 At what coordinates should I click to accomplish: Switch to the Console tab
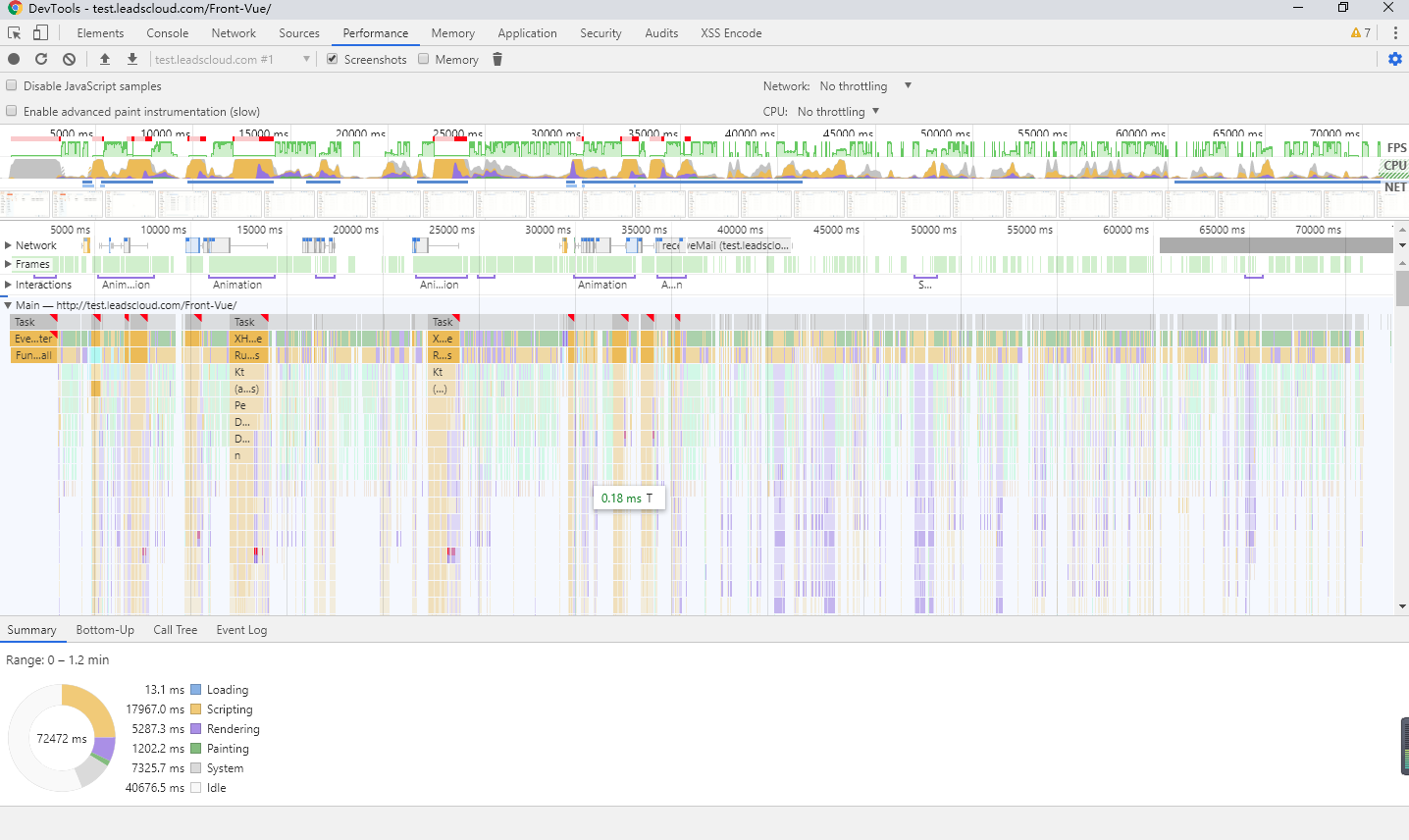click(x=167, y=32)
